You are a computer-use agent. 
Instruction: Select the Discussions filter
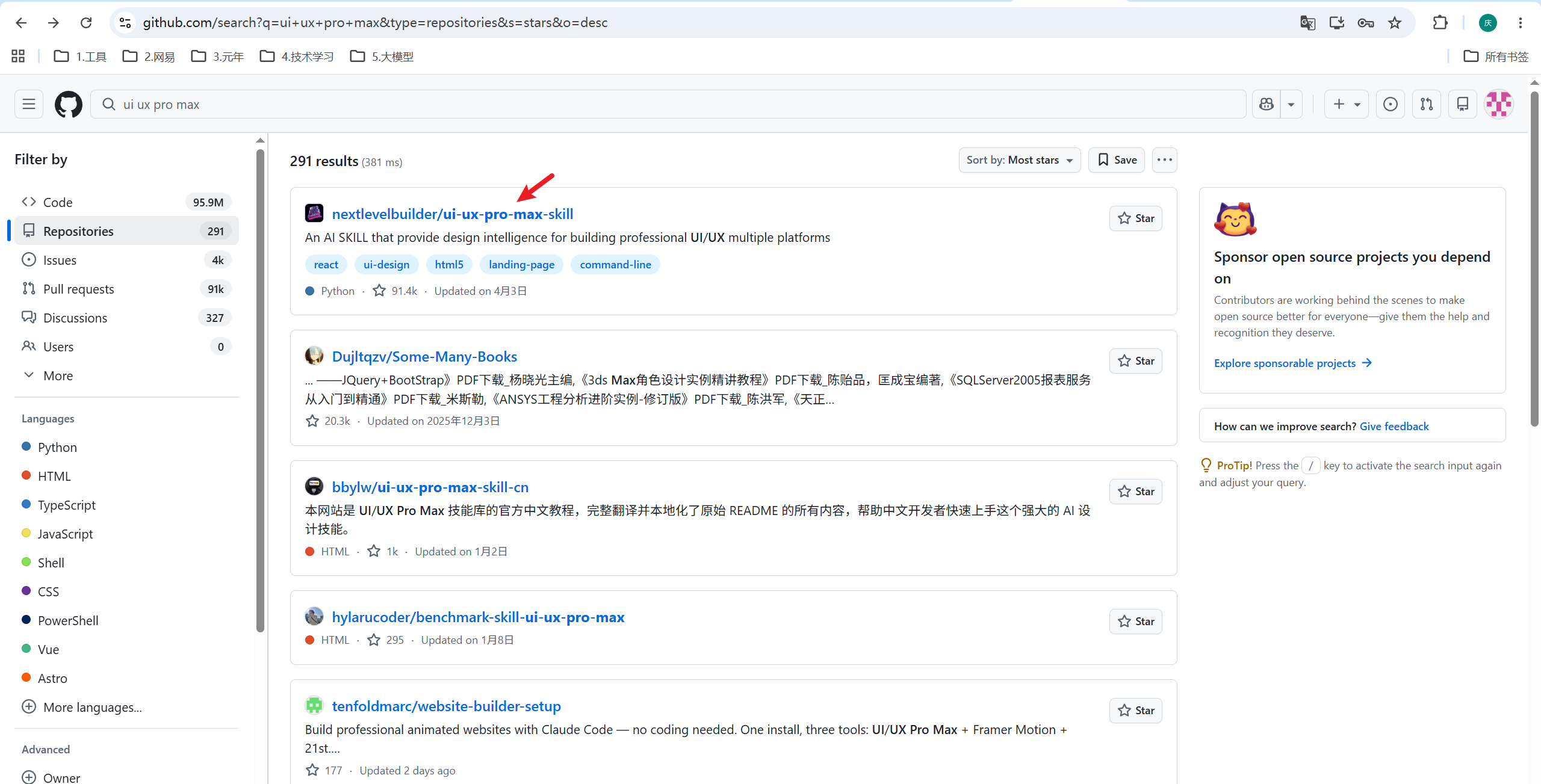126,318
